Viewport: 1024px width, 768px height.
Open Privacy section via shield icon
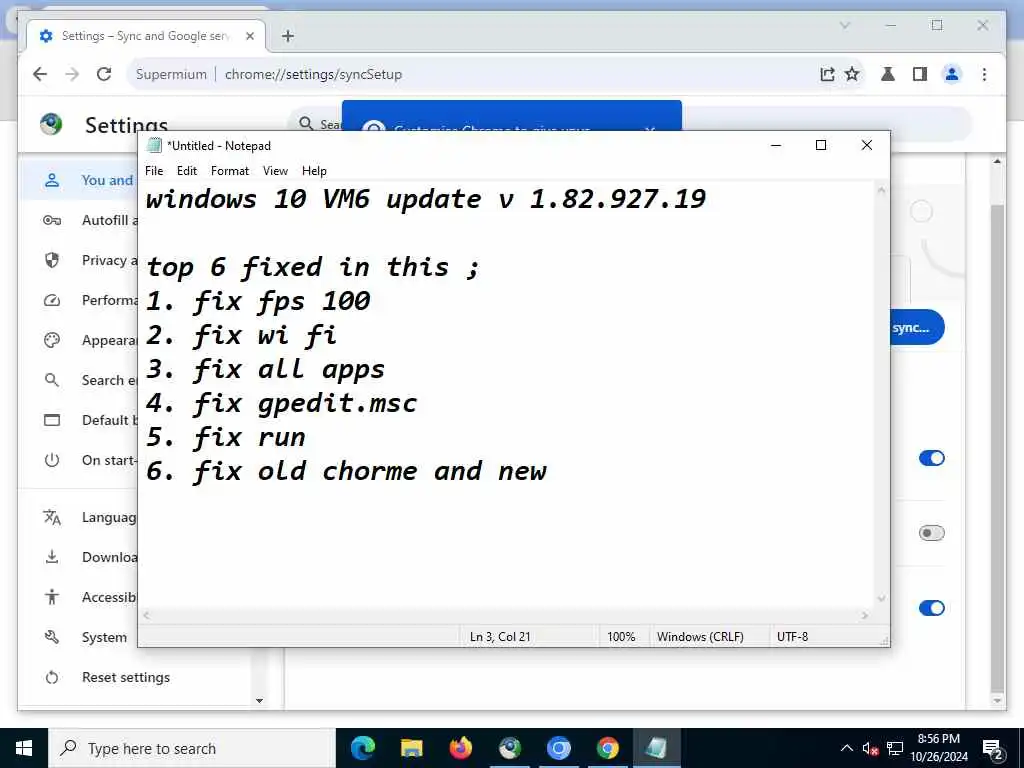pyautogui.click(x=52, y=260)
